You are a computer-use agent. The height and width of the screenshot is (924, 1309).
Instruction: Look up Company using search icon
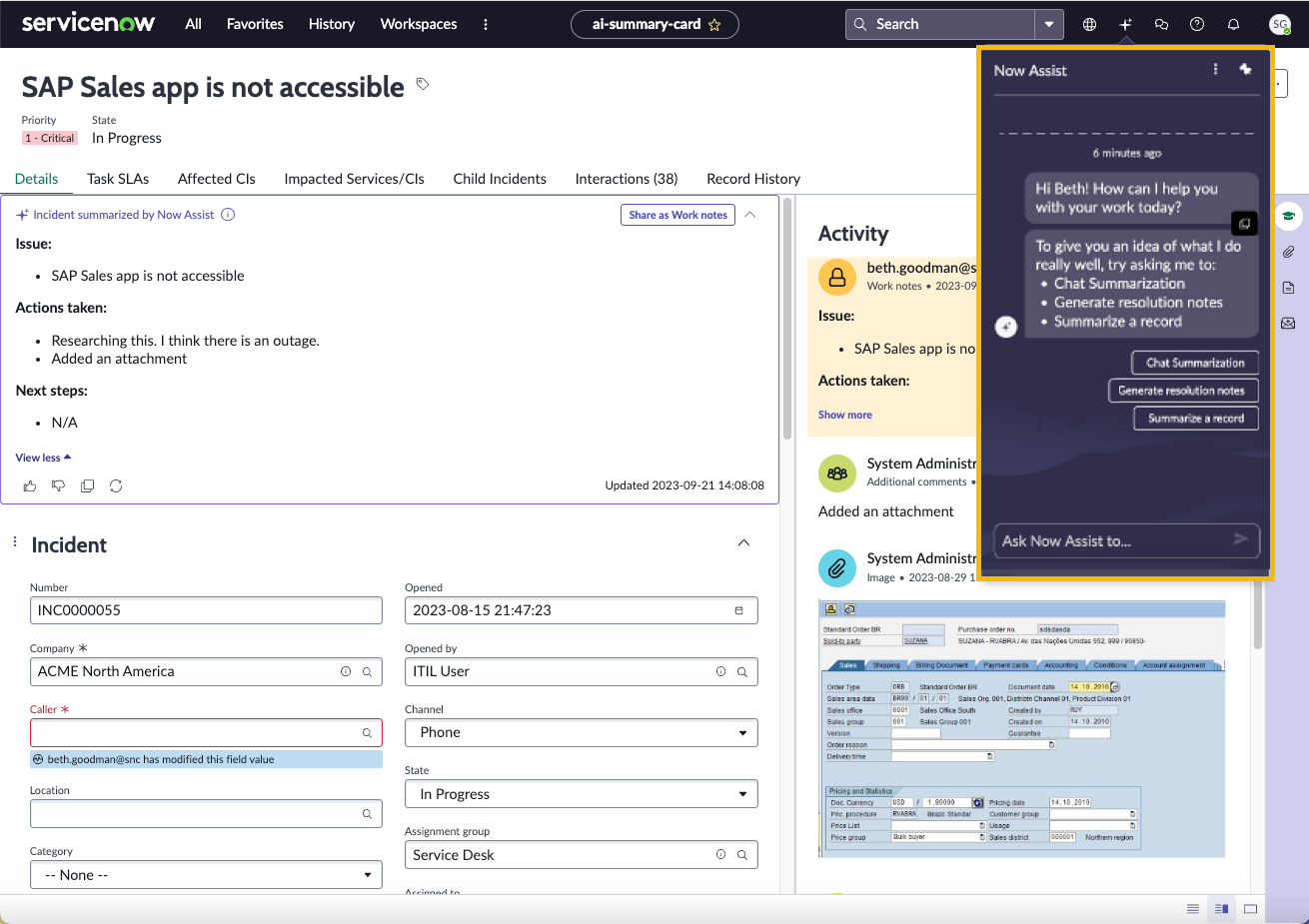tap(367, 672)
